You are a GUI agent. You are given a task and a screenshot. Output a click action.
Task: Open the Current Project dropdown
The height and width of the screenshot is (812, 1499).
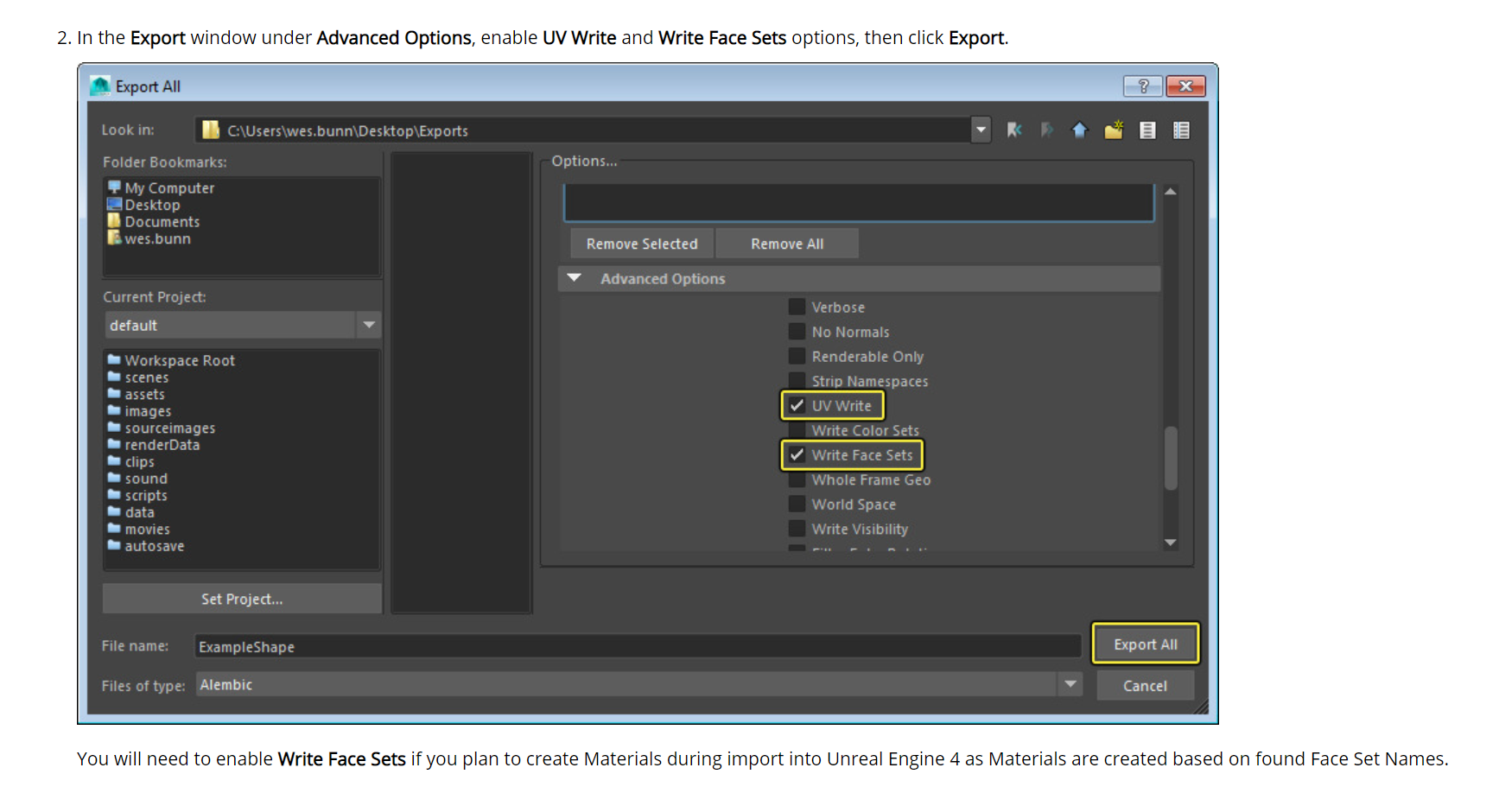[x=369, y=325]
